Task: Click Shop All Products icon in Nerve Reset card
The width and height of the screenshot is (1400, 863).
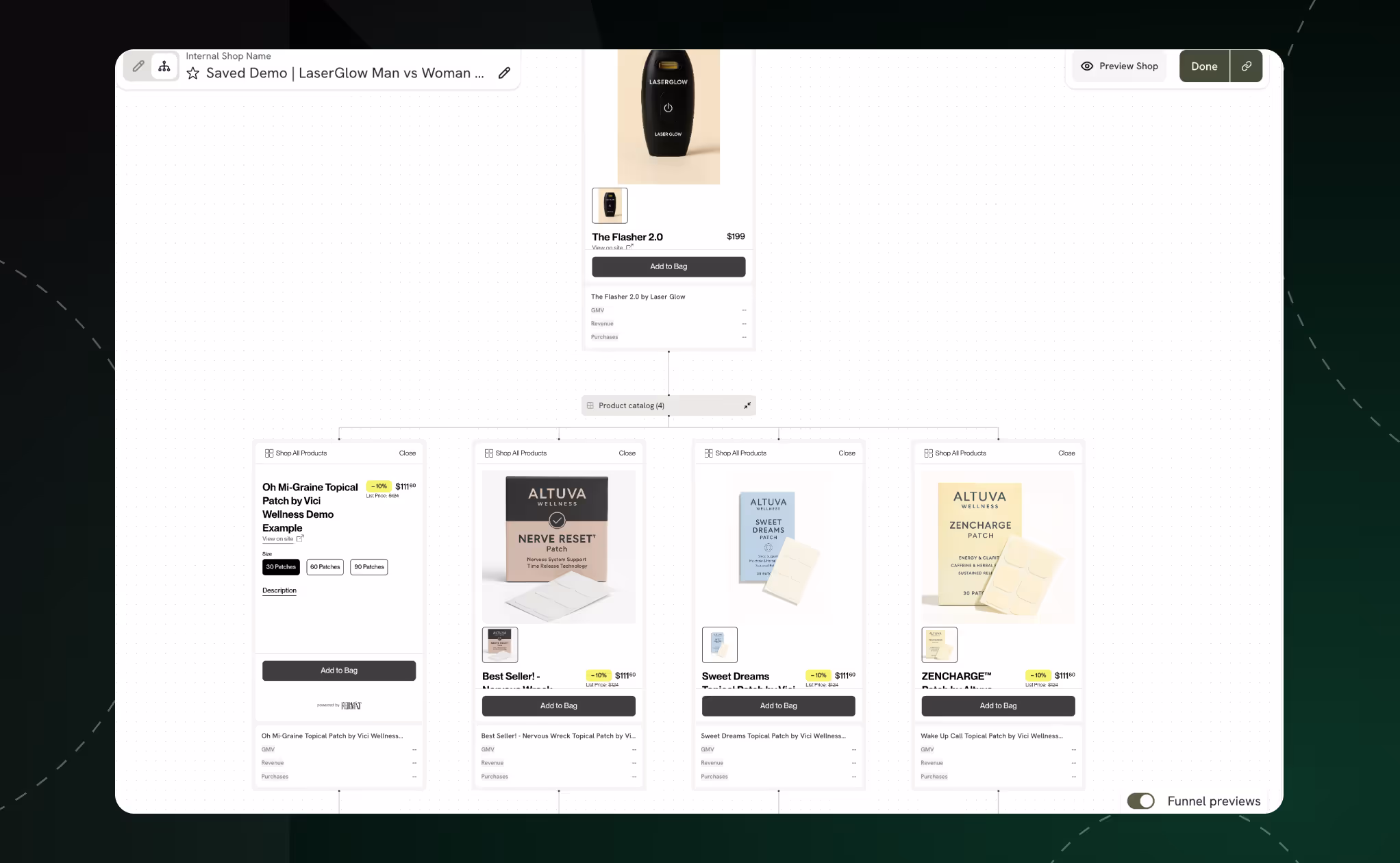Action: pyautogui.click(x=489, y=453)
